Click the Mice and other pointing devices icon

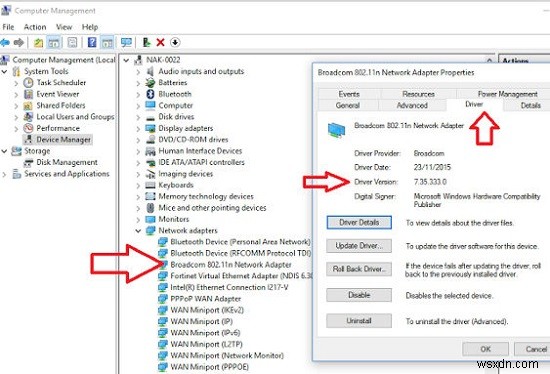coord(150,208)
